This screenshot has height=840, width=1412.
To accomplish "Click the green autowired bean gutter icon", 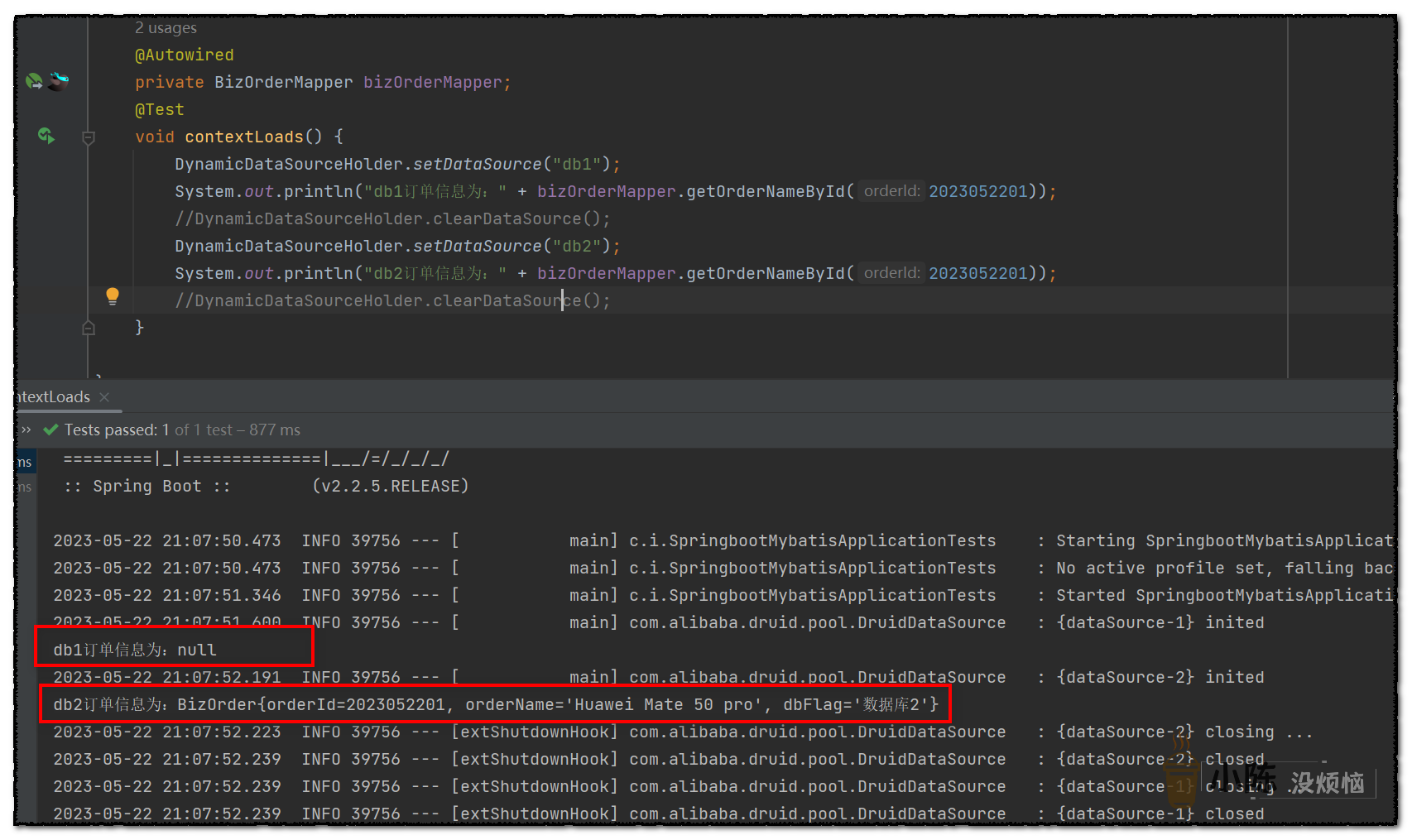I will [x=34, y=81].
